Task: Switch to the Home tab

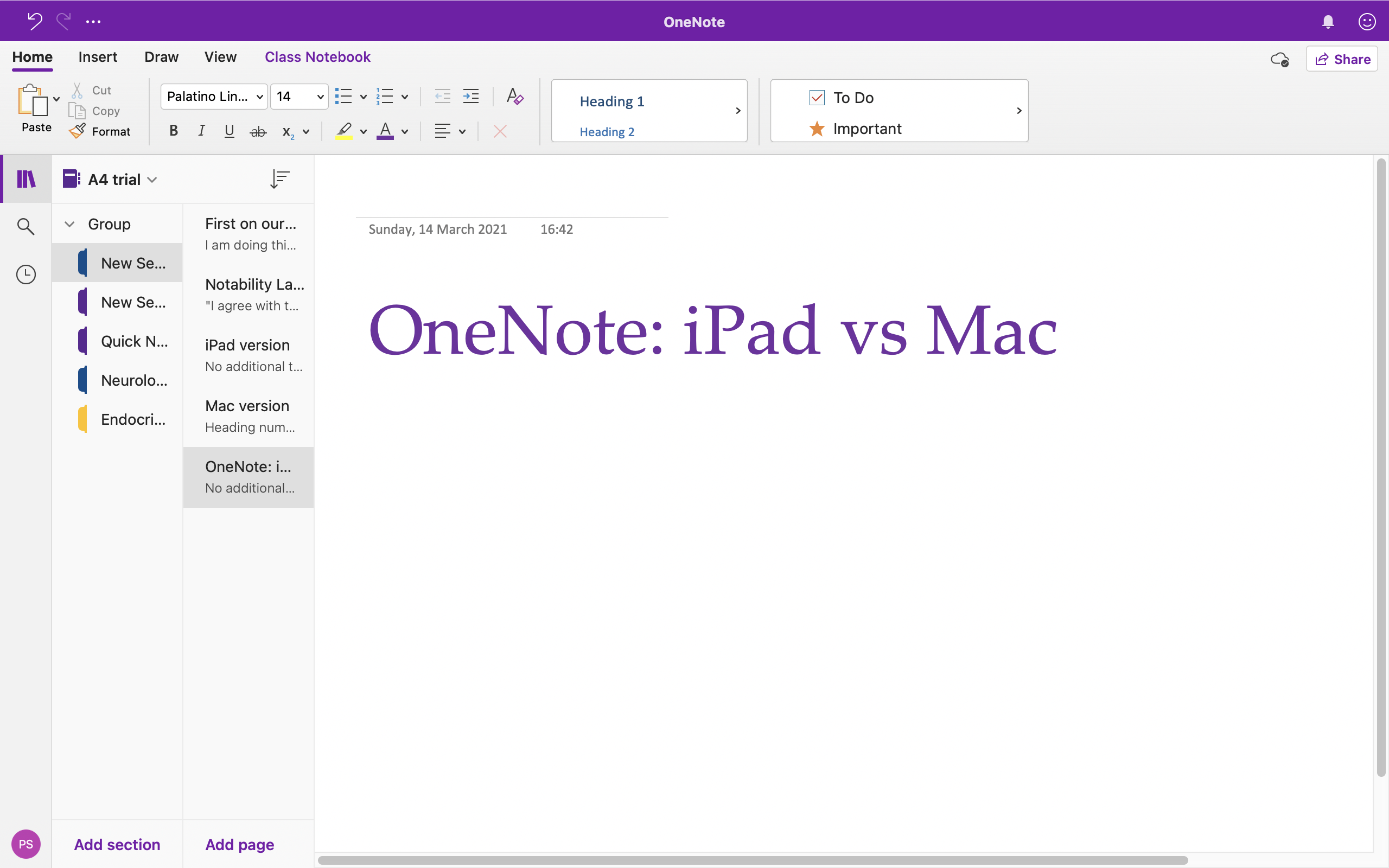Action: [x=32, y=57]
